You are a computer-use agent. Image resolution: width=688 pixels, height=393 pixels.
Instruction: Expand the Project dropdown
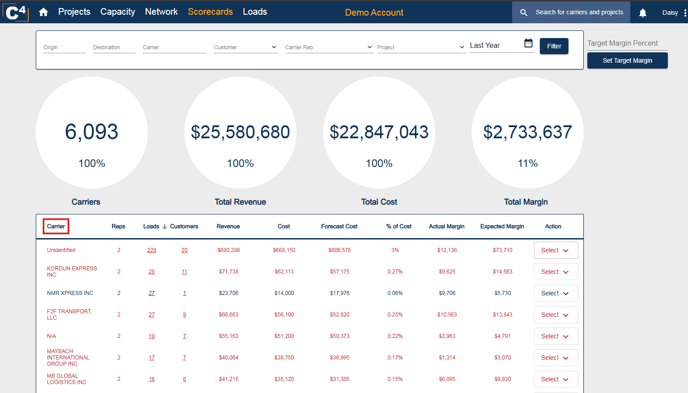(x=421, y=47)
